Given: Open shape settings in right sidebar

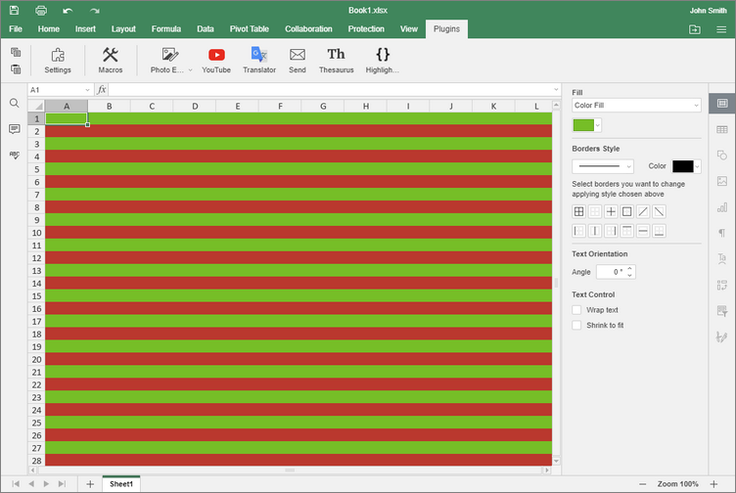Looking at the screenshot, I should [722, 155].
